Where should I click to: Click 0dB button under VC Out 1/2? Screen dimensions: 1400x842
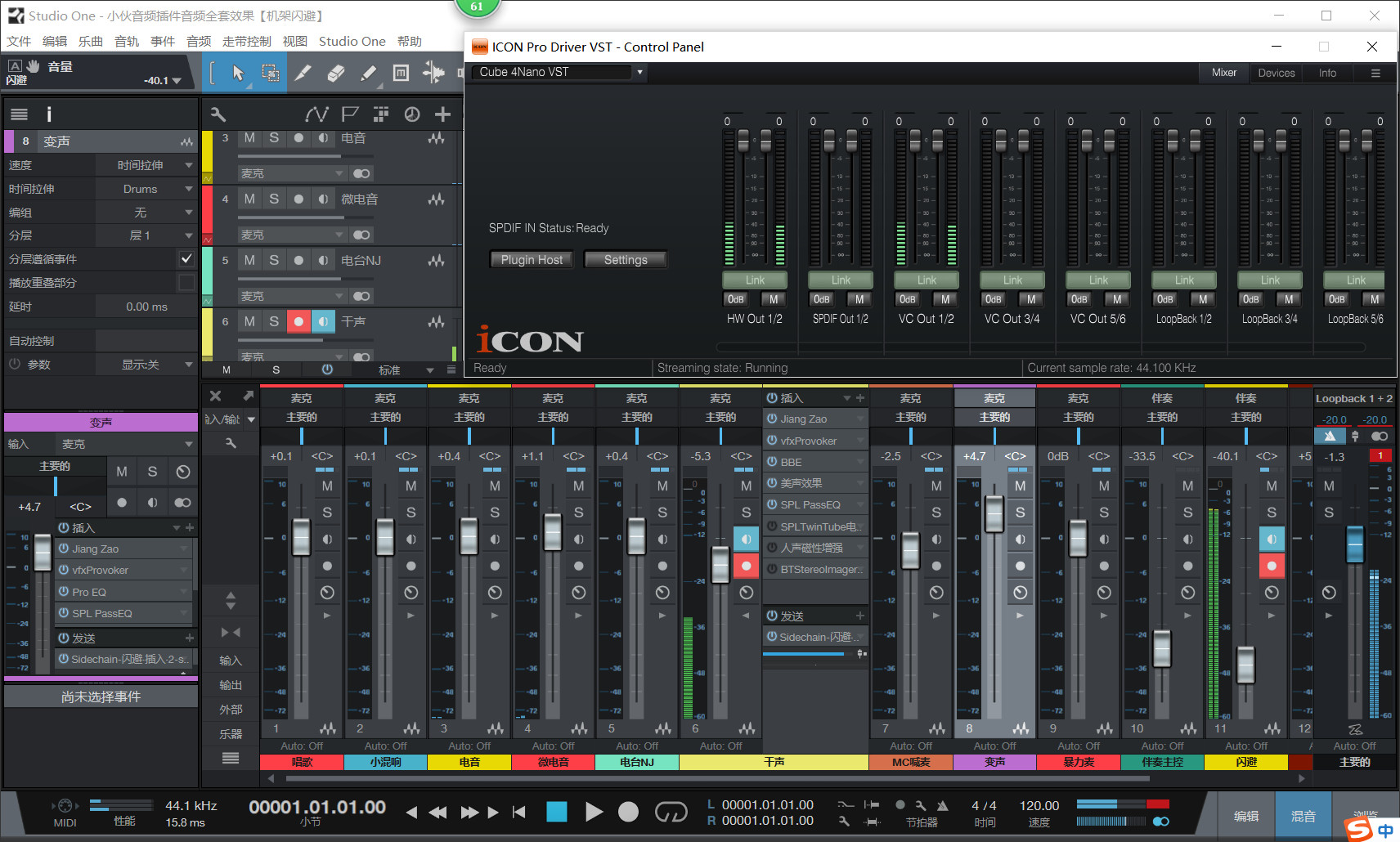pos(907,299)
